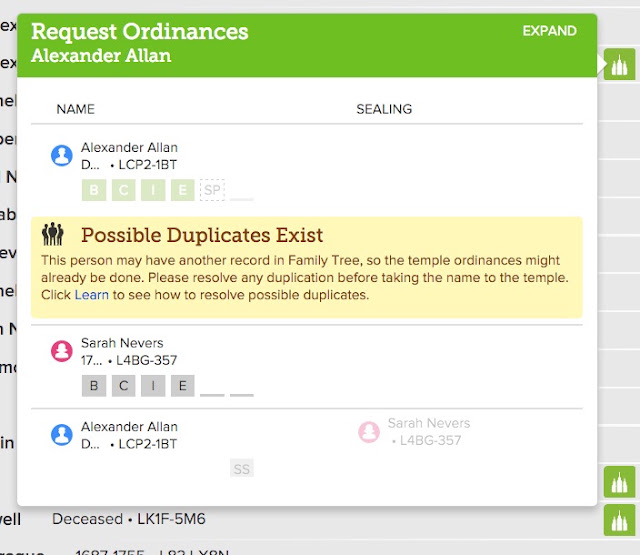Click the temple icon beside LK1F-5M6 row

[619, 520]
